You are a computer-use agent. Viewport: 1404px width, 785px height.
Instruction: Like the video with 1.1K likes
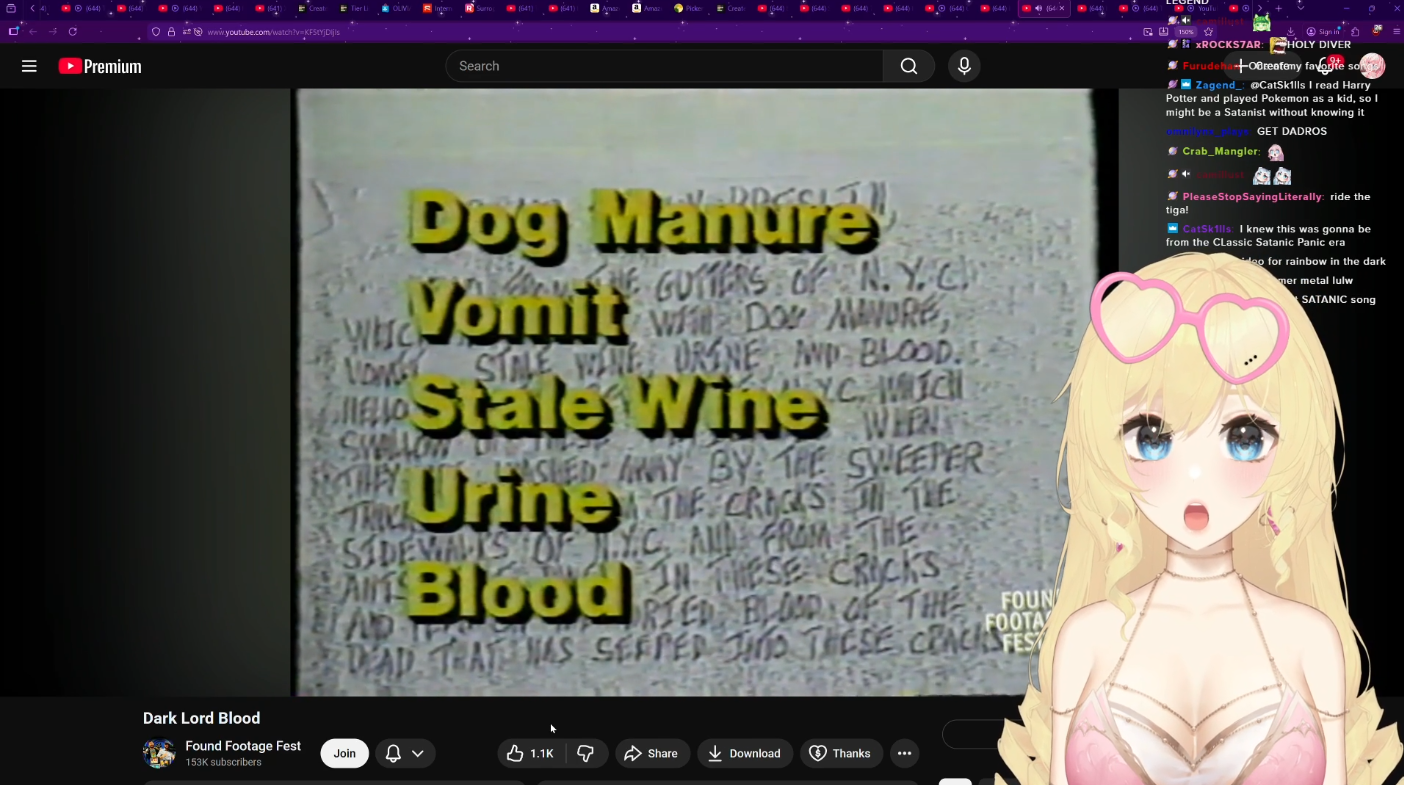(531, 753)
